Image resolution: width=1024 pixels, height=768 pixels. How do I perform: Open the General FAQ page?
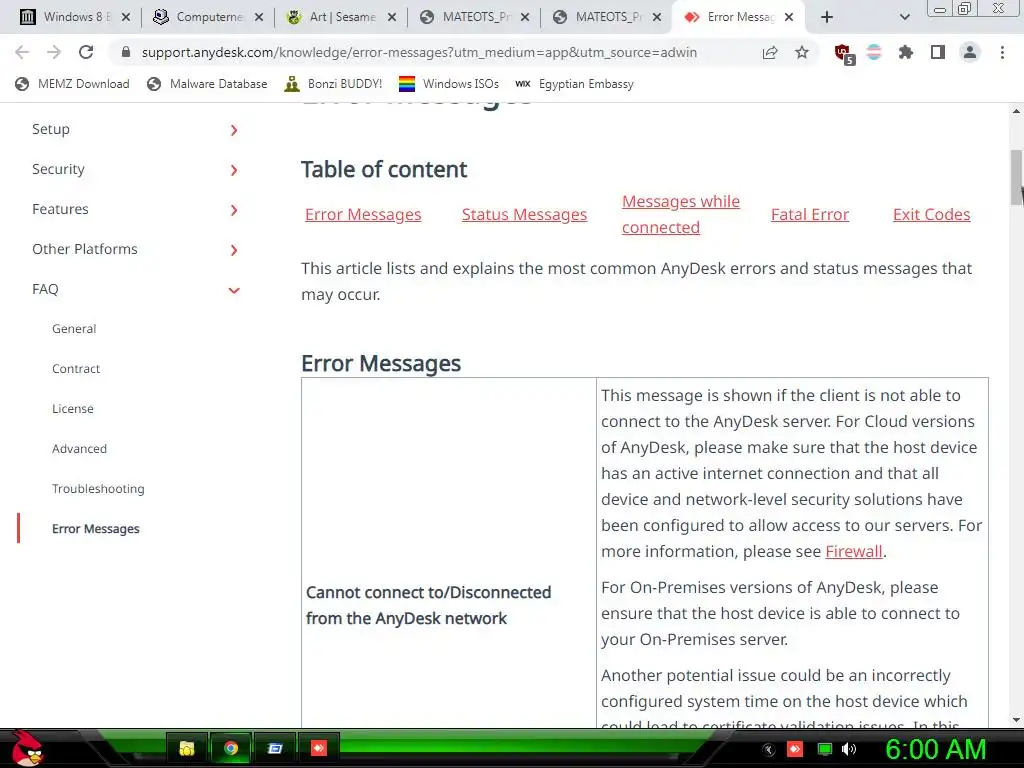74,328
